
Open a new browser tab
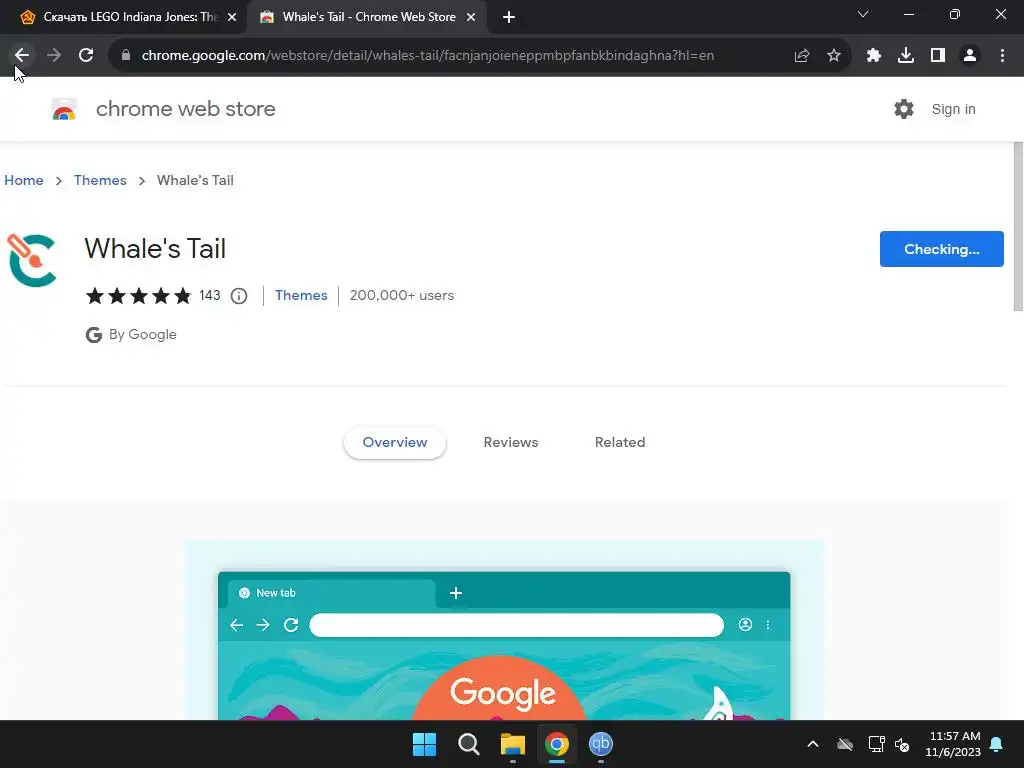(x=509, y=18)
